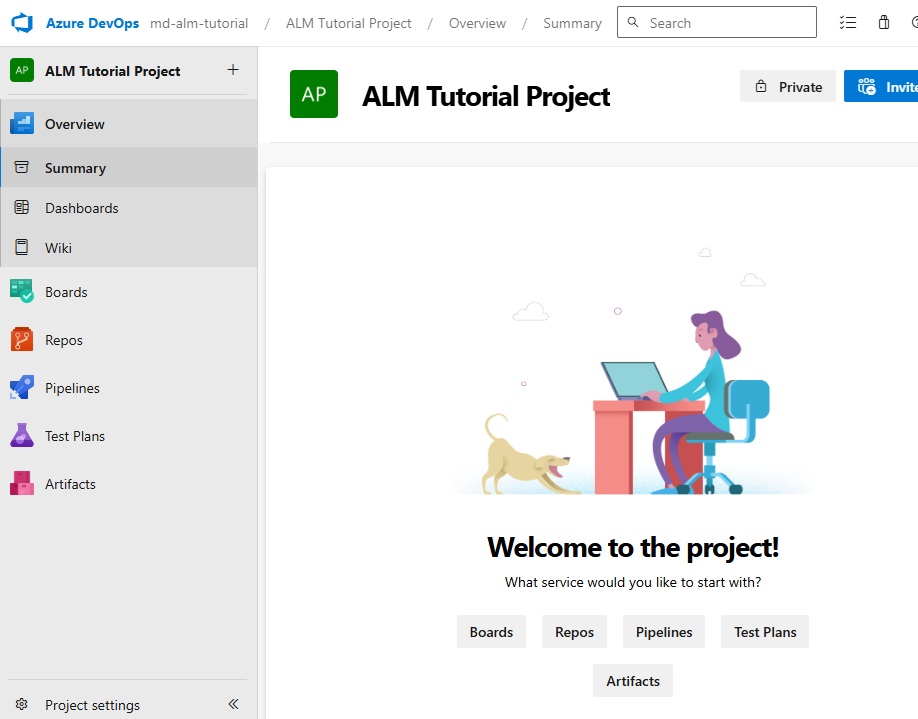The width and height of the screenshot is (918, 719).
Task: Start with the Artifacts service button
Action: point(633,680)
